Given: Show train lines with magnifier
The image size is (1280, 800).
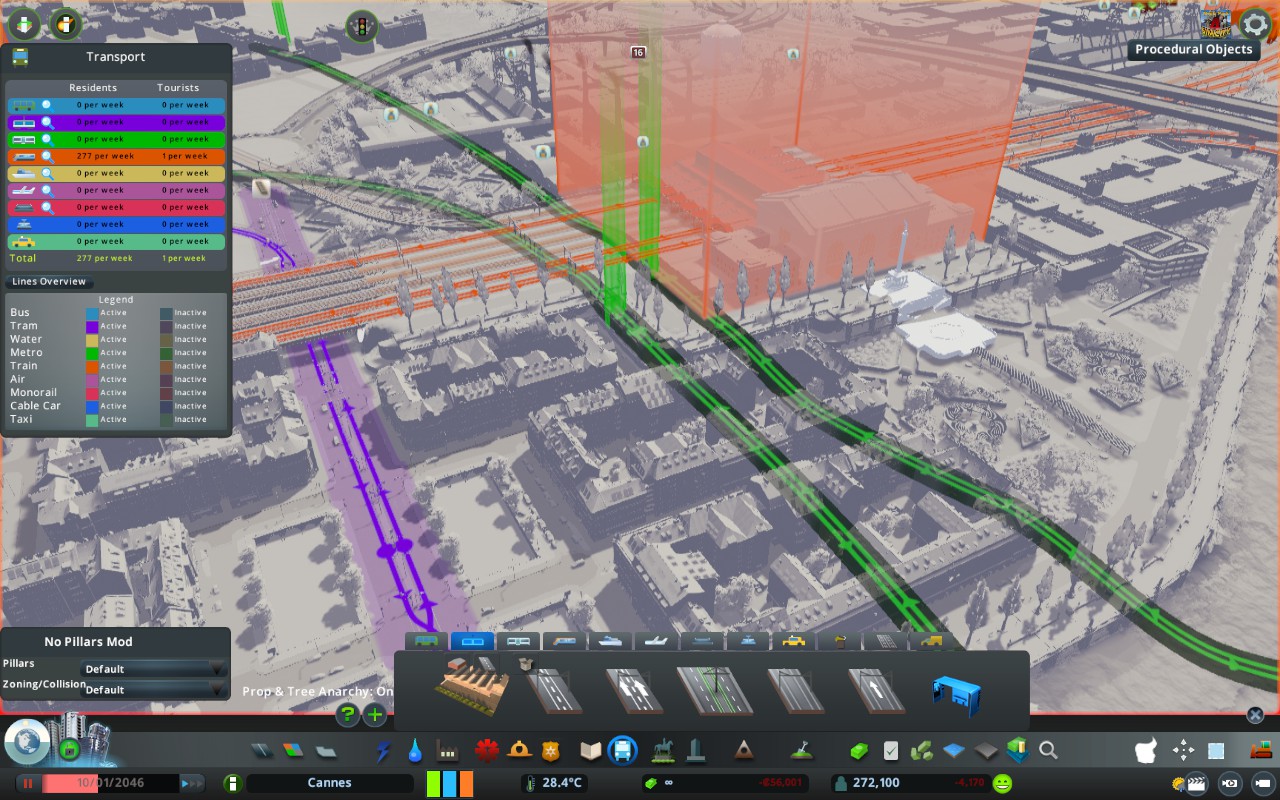Looking at the screenshot, I should tap(47, 156).
